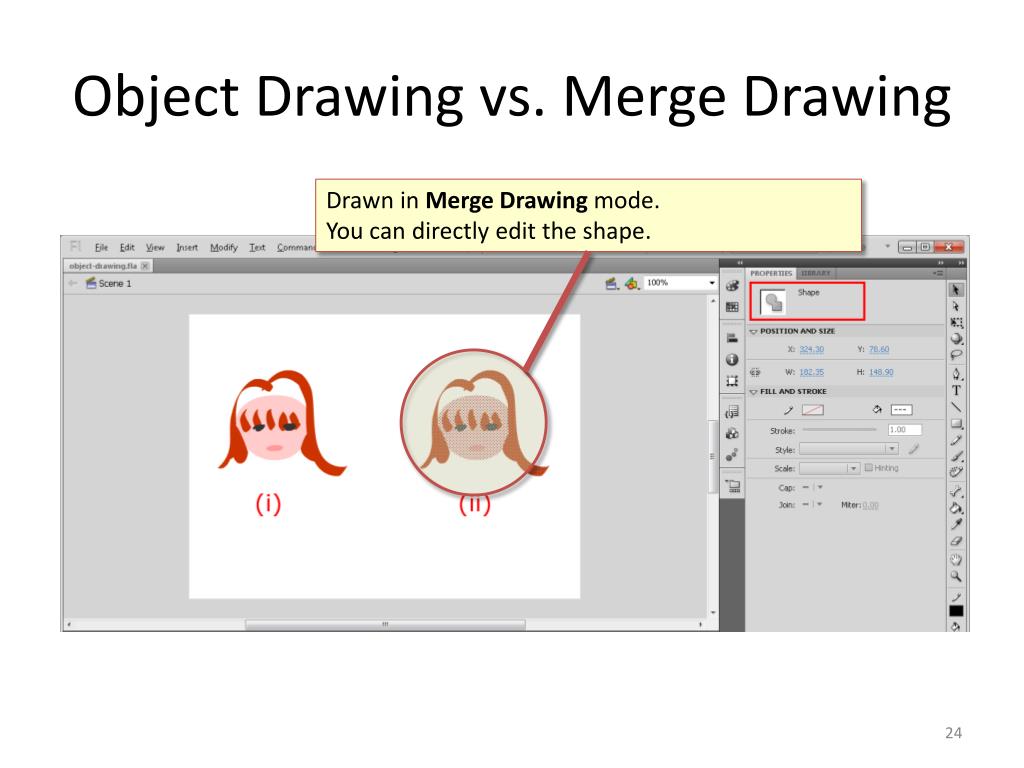1024x768 pixels.
Task: Select the 3D Rotation tool
Action: (x=956, y=338)
